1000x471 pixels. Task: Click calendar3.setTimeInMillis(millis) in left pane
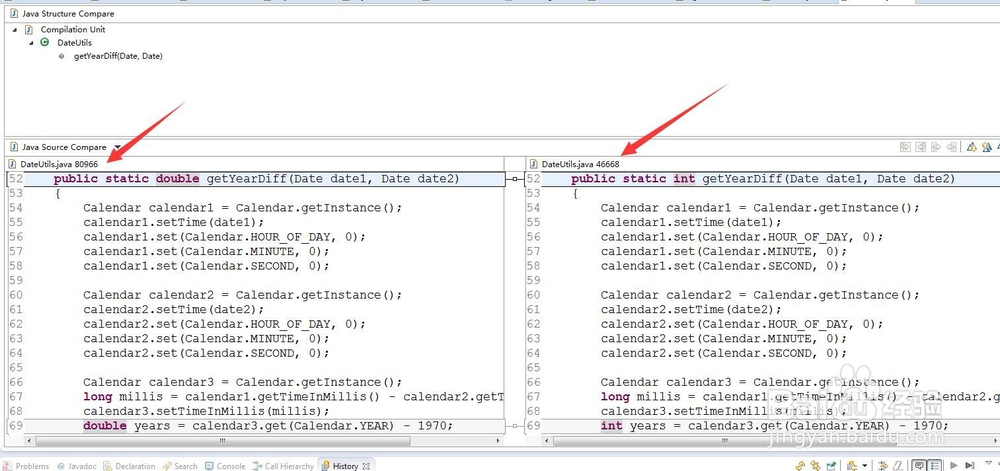(x=207, y=411)
